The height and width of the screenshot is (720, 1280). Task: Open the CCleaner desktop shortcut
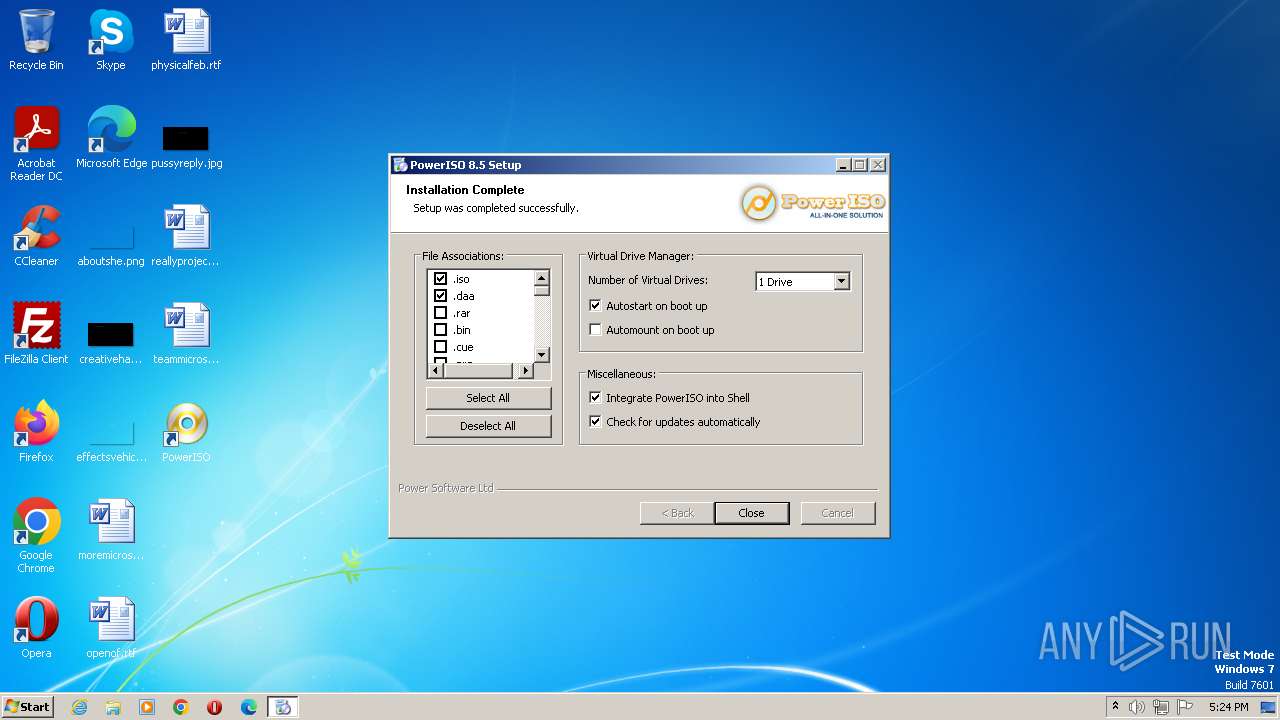click(x=36, y=236)
